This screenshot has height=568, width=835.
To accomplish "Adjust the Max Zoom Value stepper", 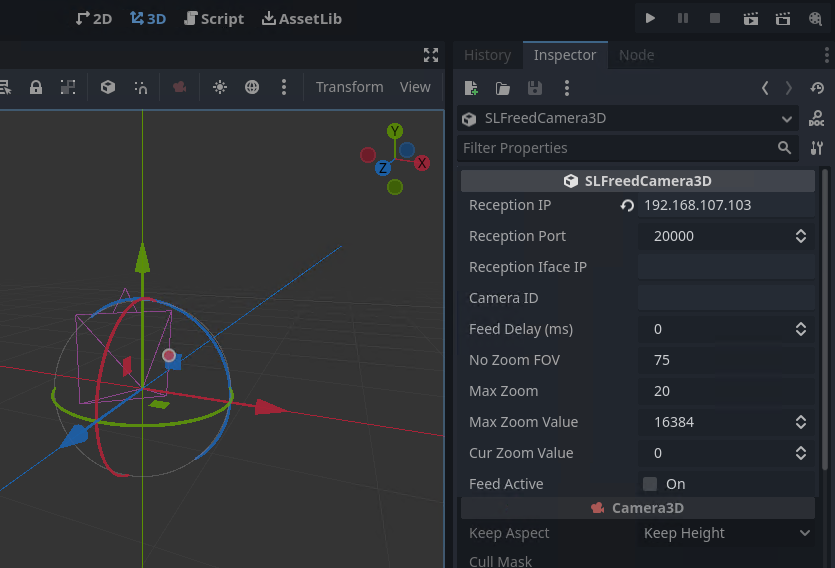I will pos(801,422).
